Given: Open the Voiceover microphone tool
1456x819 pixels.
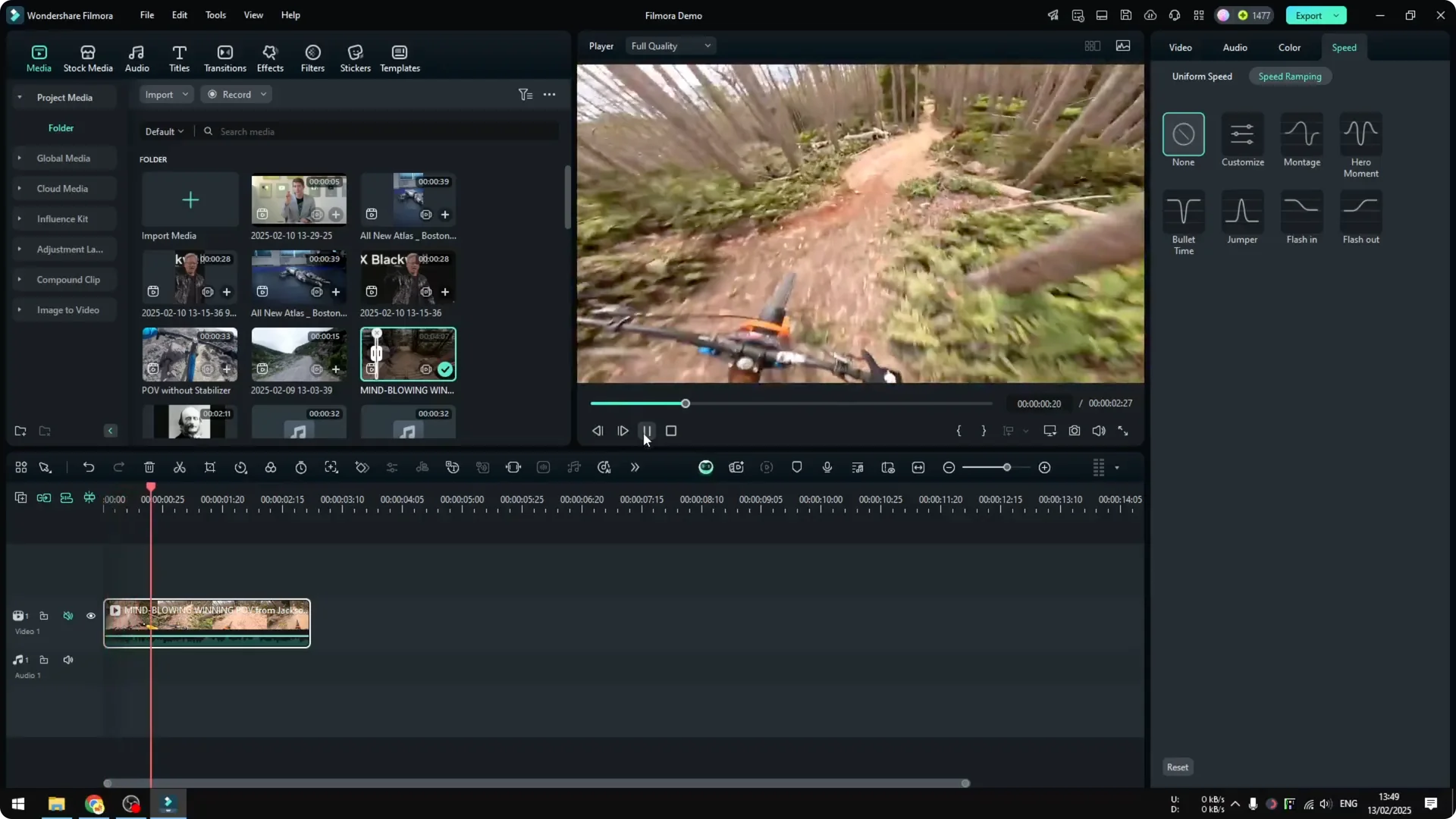Looking at the screenshot, I should (827, 467).
